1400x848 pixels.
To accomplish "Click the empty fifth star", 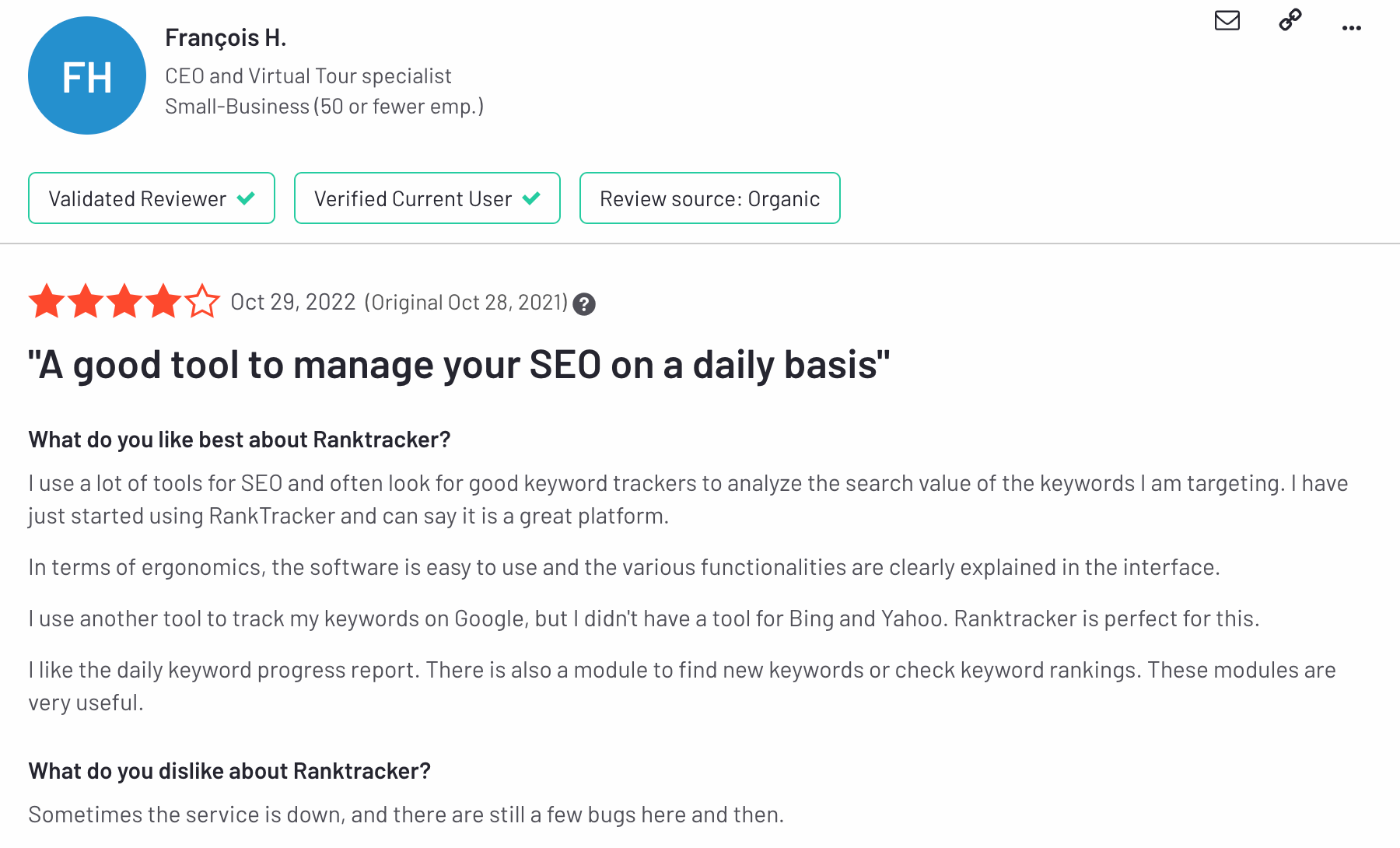I will (202, 301).
